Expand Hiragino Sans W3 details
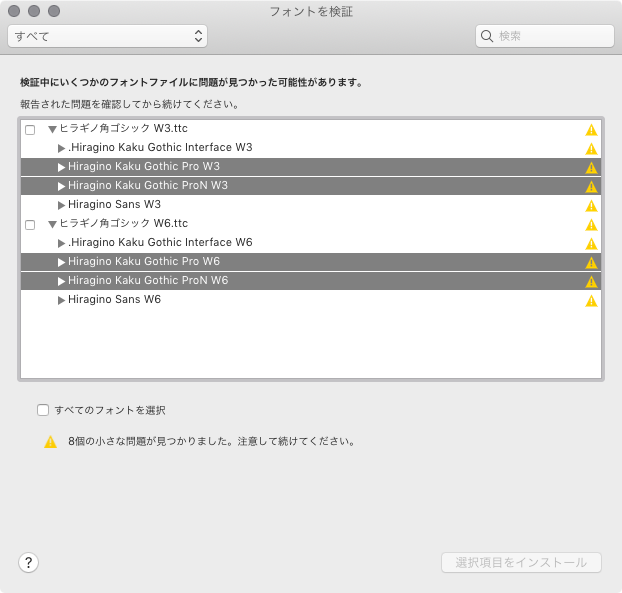 (x=61, y=205)
